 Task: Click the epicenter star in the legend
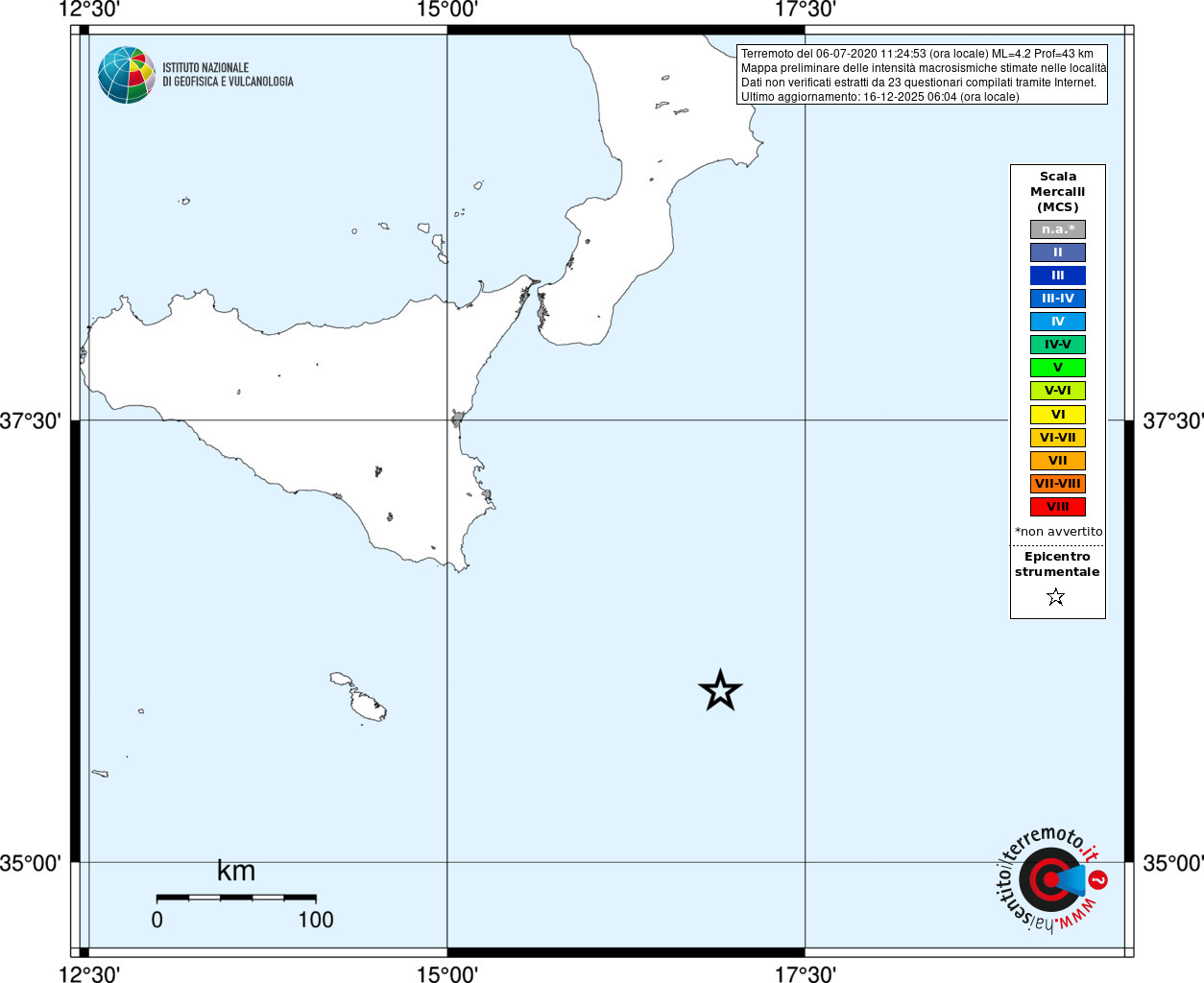click(1056, 597)
